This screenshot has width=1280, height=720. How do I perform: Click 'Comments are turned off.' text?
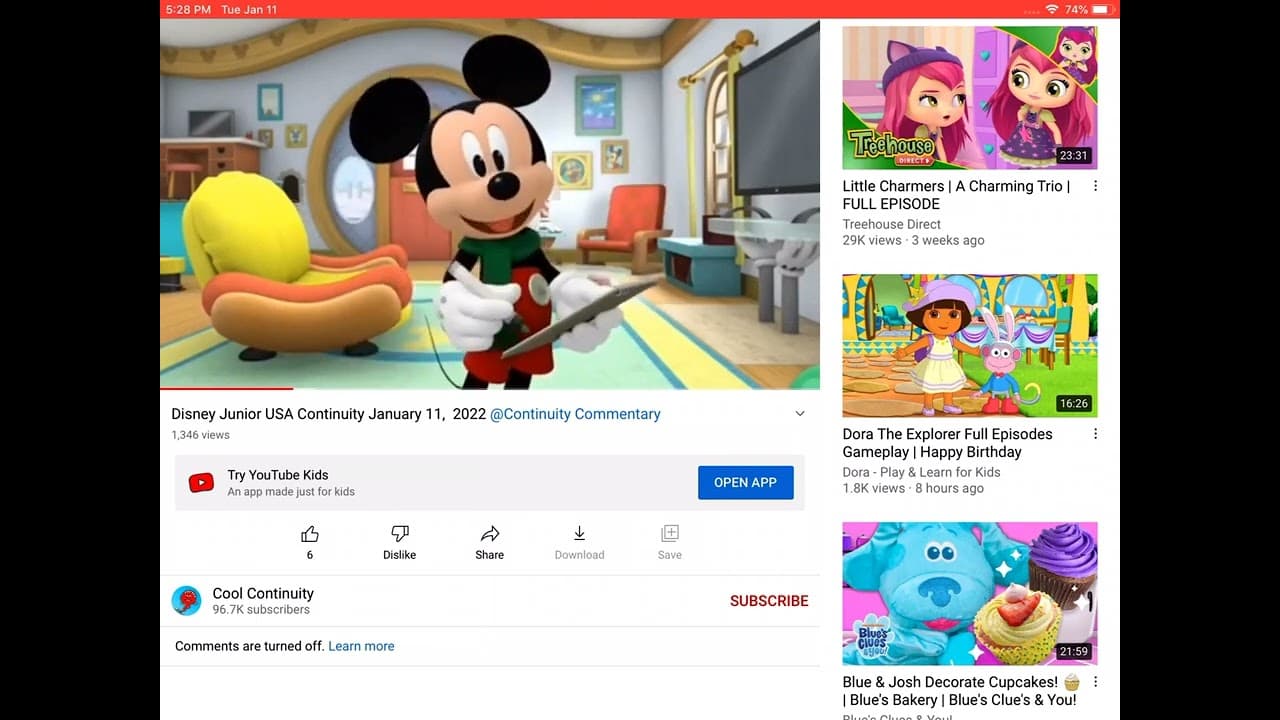pos(249,646)
